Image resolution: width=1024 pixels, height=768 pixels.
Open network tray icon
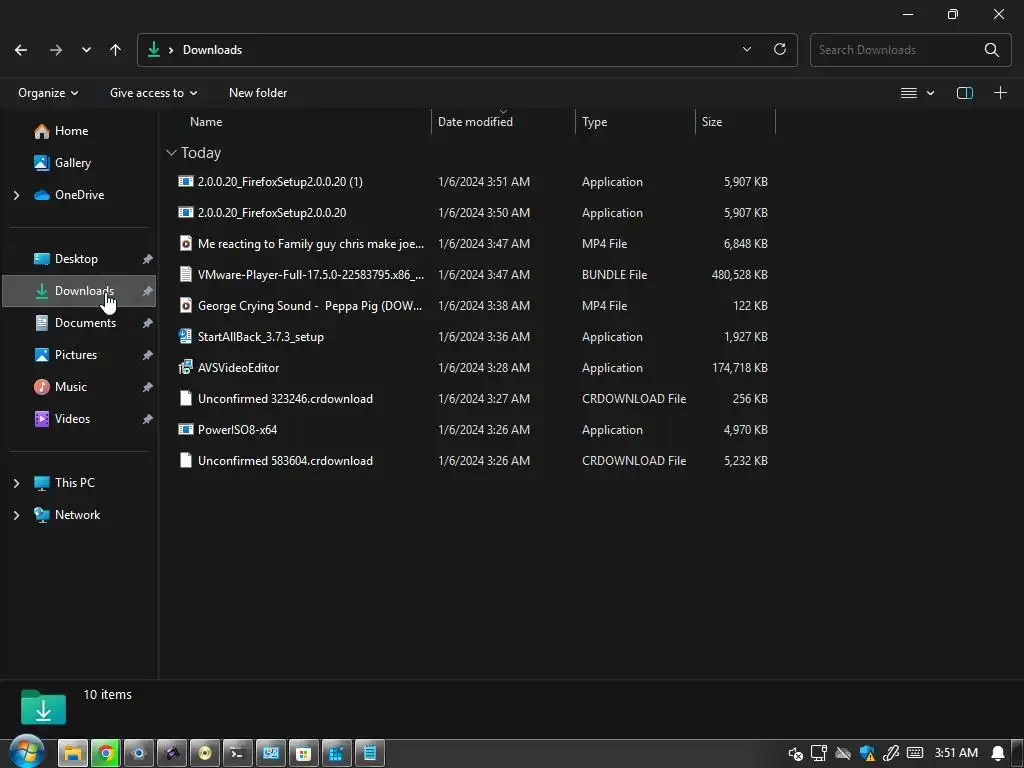819,754
